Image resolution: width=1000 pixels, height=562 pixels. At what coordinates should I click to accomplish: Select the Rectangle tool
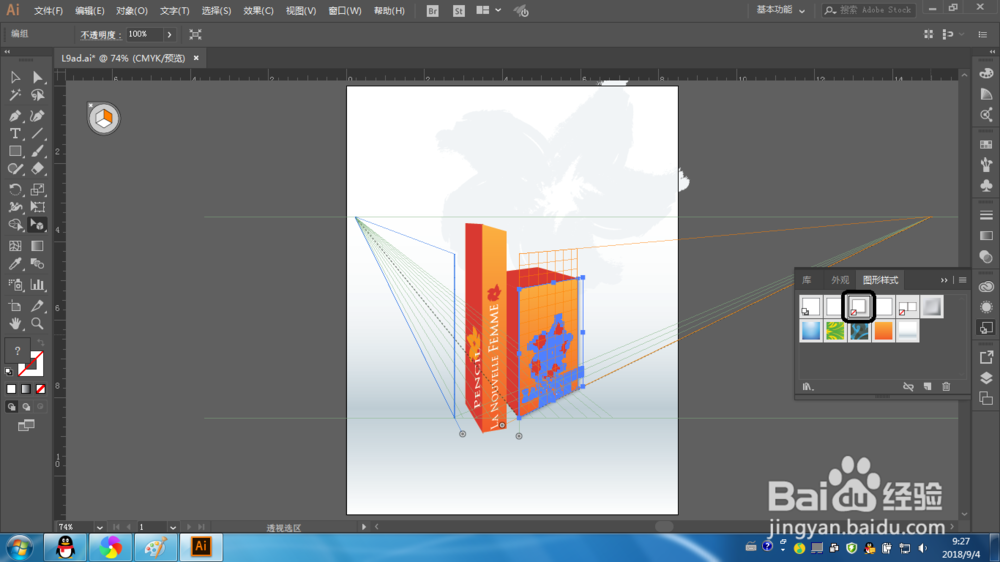pyautogui.click(x=15, y=151)
